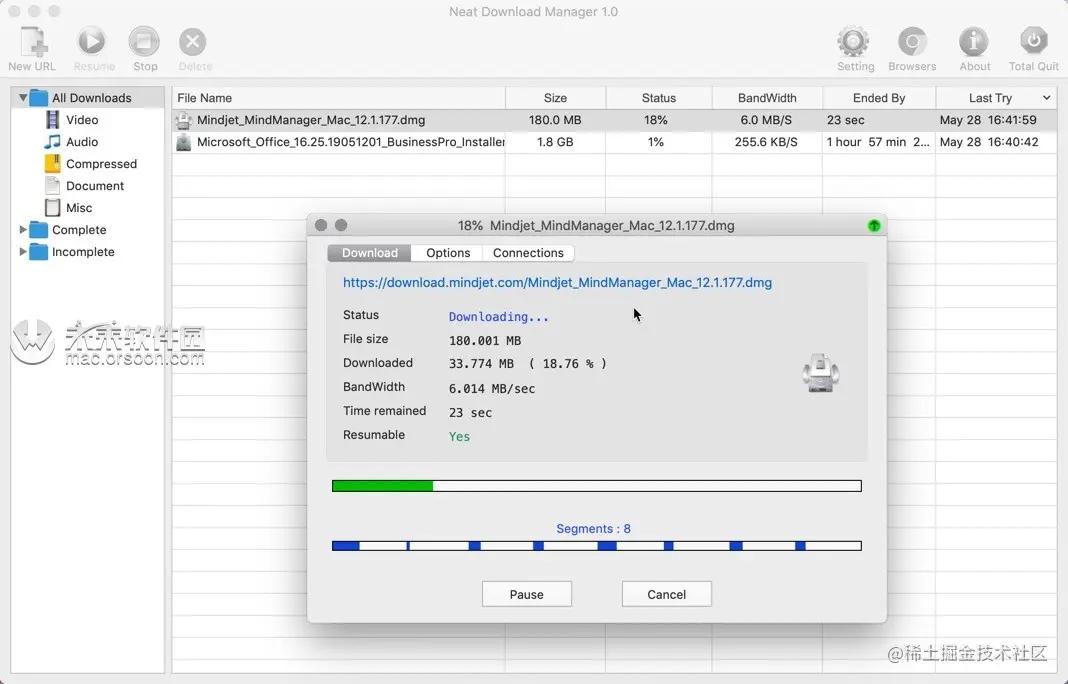
Task: Open the download.mindjet.com URL link
Action: 557,283
